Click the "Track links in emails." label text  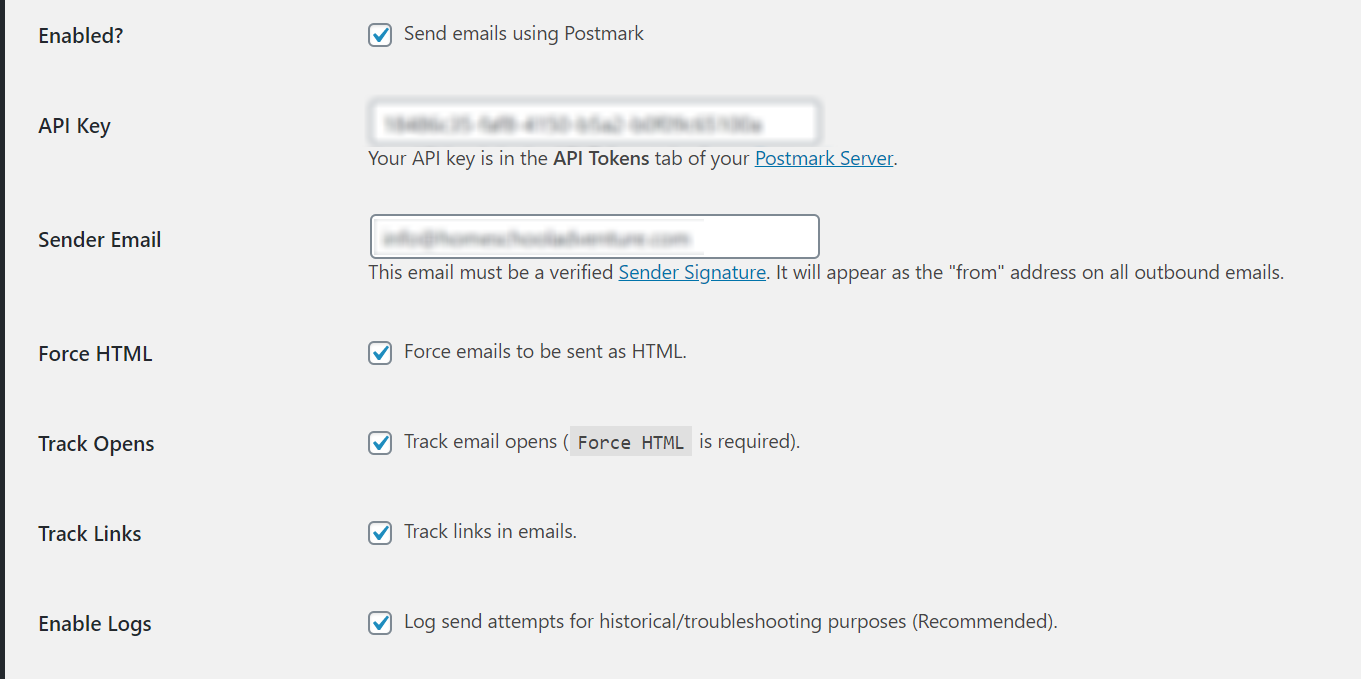point(490,532)
